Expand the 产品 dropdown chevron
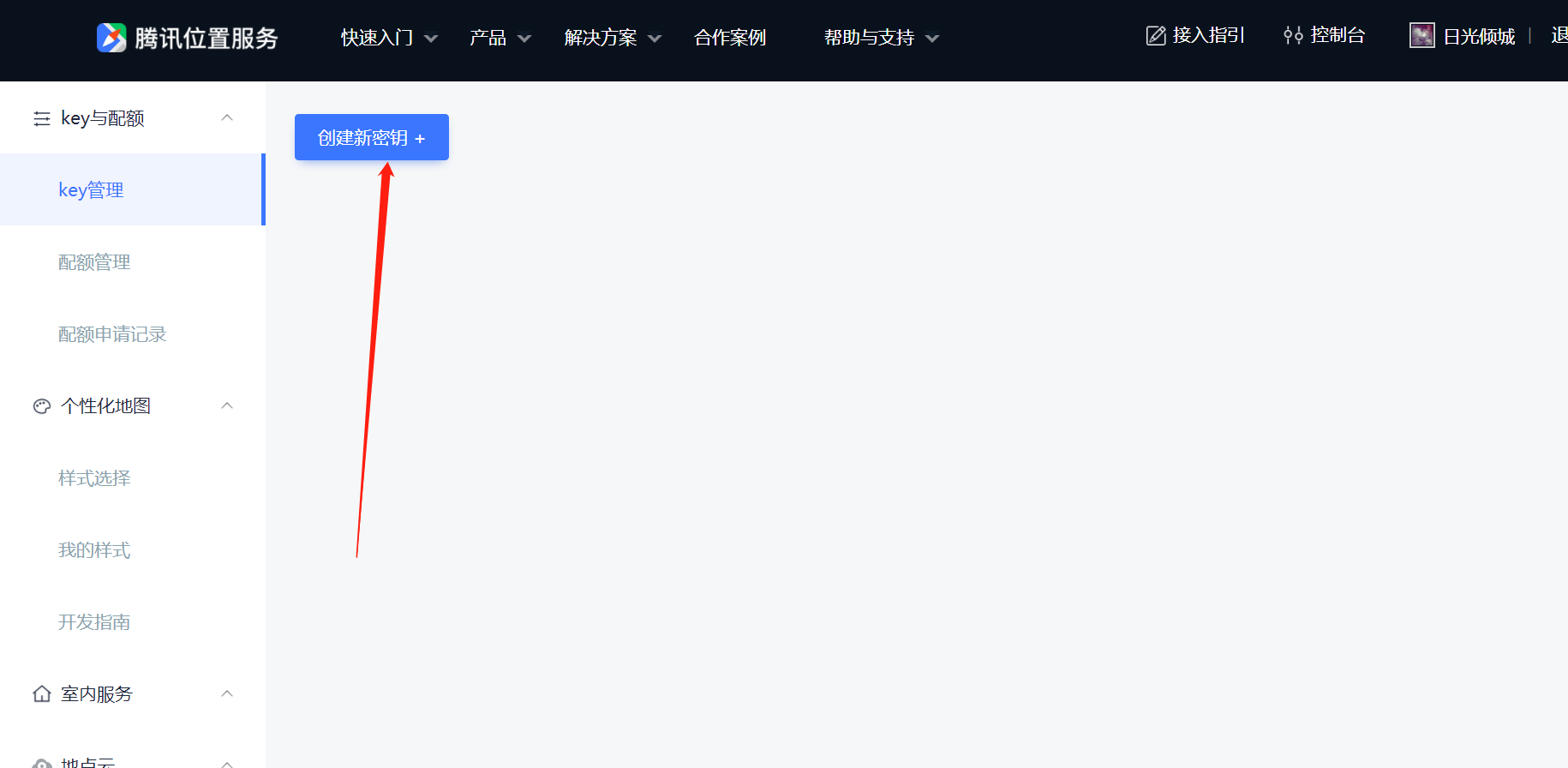Viewport: 1568px width, 768px height. click(x=524, y=39)
